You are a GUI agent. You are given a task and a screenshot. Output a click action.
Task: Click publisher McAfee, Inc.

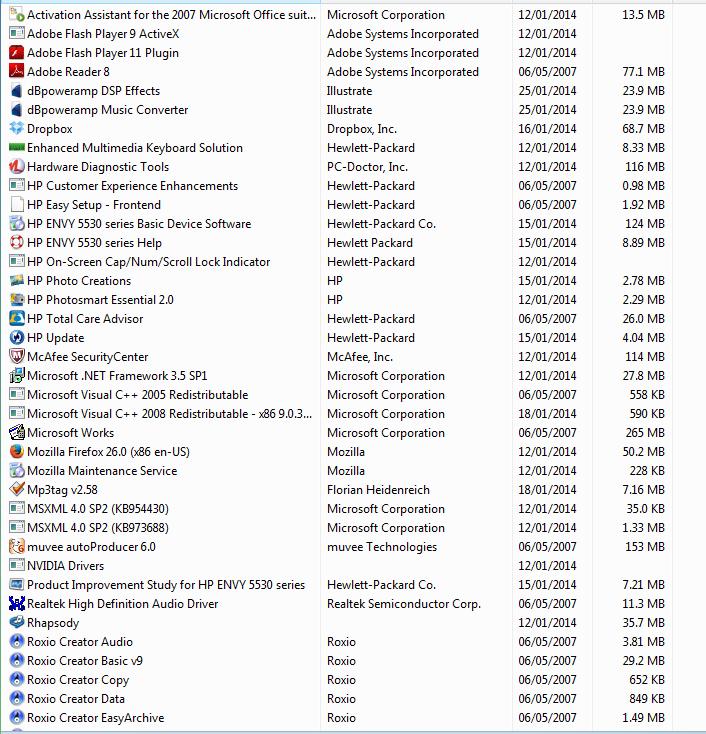point(360,357)
